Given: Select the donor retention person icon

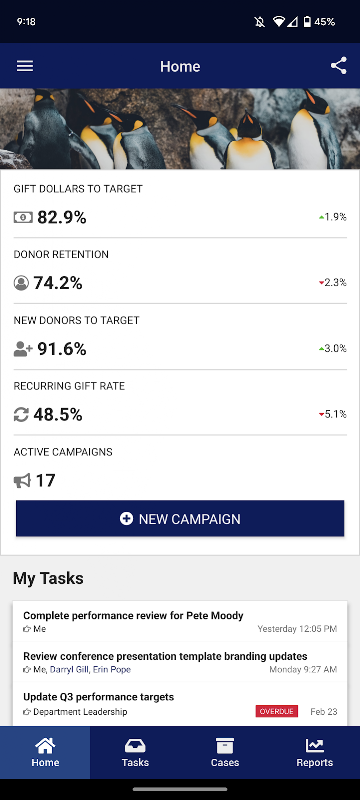Looking at the screenshot, I should coord(21,283).
